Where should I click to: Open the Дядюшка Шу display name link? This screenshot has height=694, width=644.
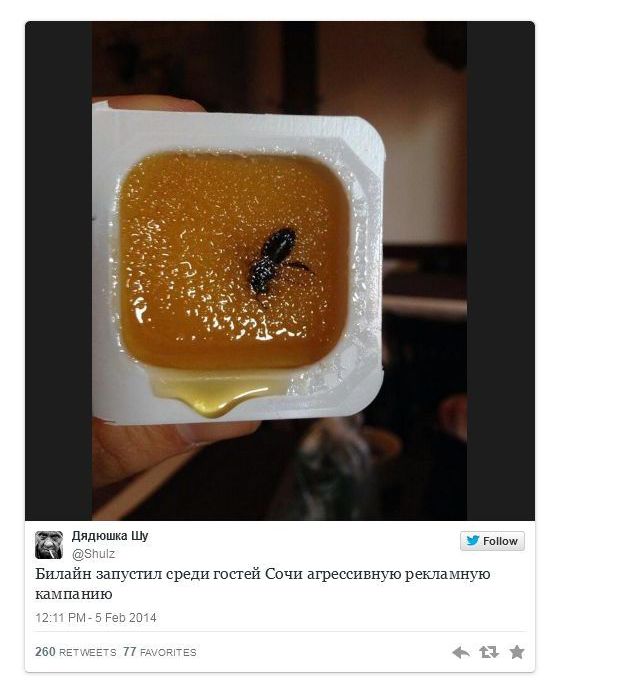click(x=110, y=536)
